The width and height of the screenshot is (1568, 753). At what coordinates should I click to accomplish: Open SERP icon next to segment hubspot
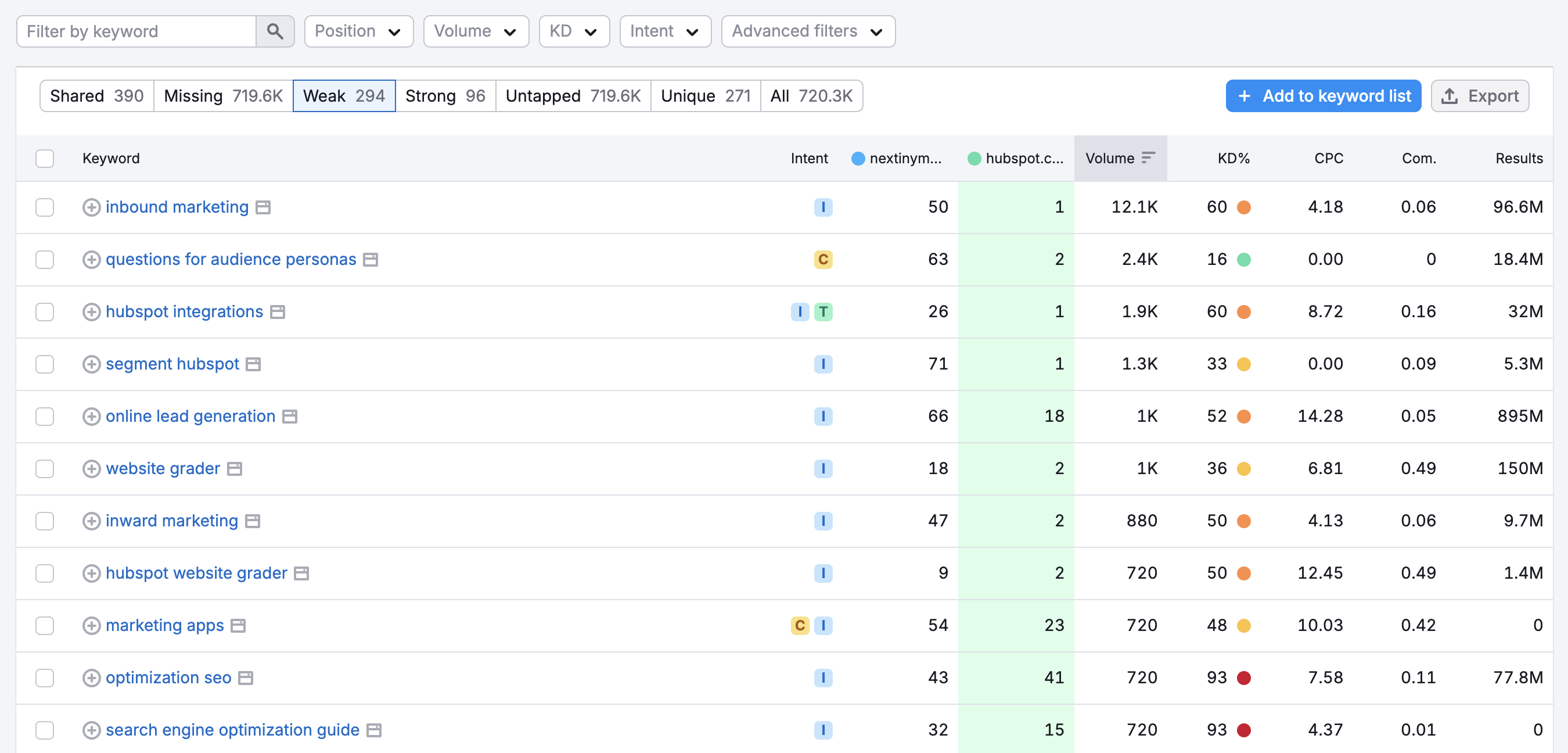pyautogui.click(x=253, y=364)
